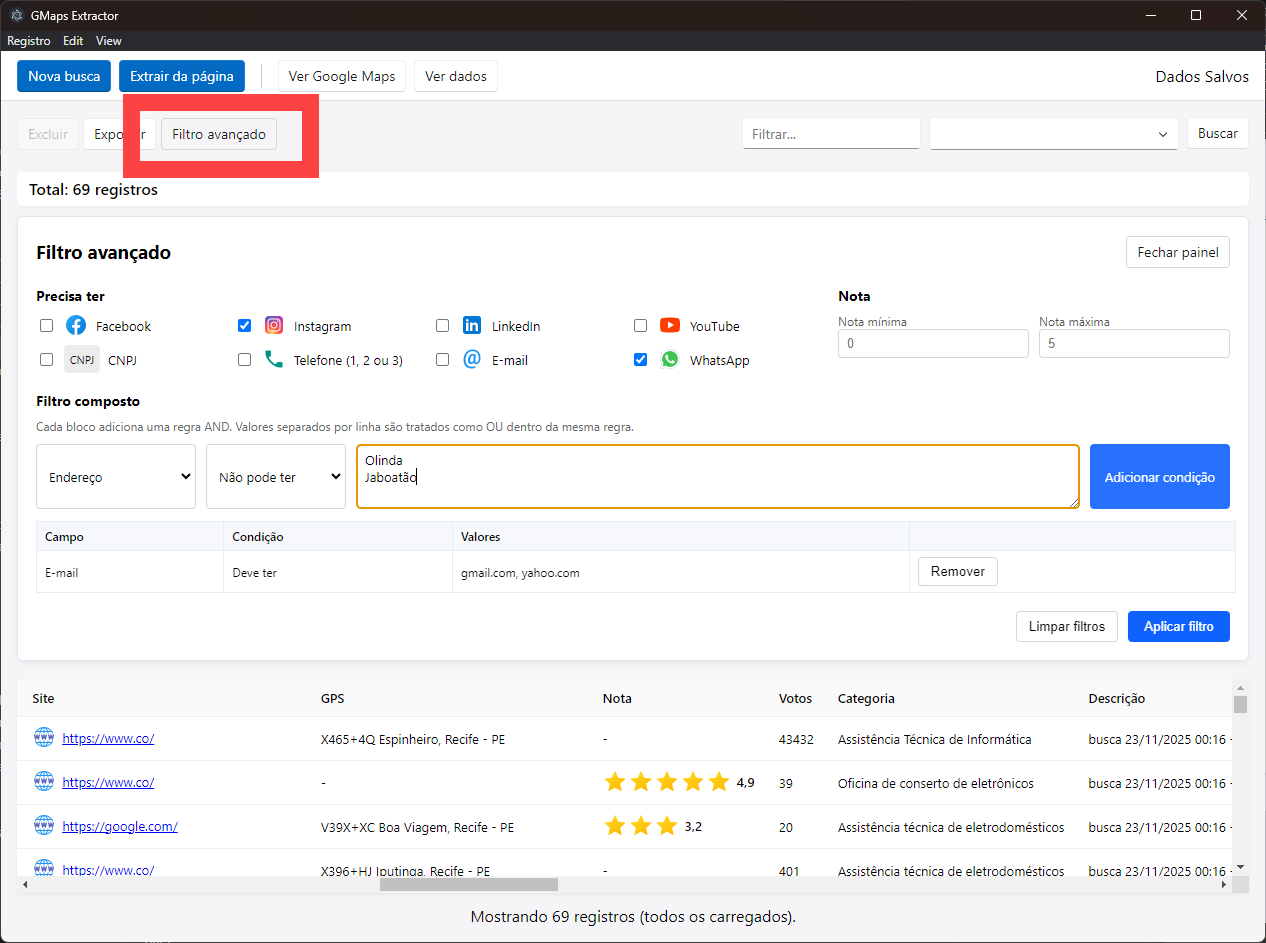Click the CNPJ badge icon
Viewport: 1266px width, 943px height.
pos(82,360)
